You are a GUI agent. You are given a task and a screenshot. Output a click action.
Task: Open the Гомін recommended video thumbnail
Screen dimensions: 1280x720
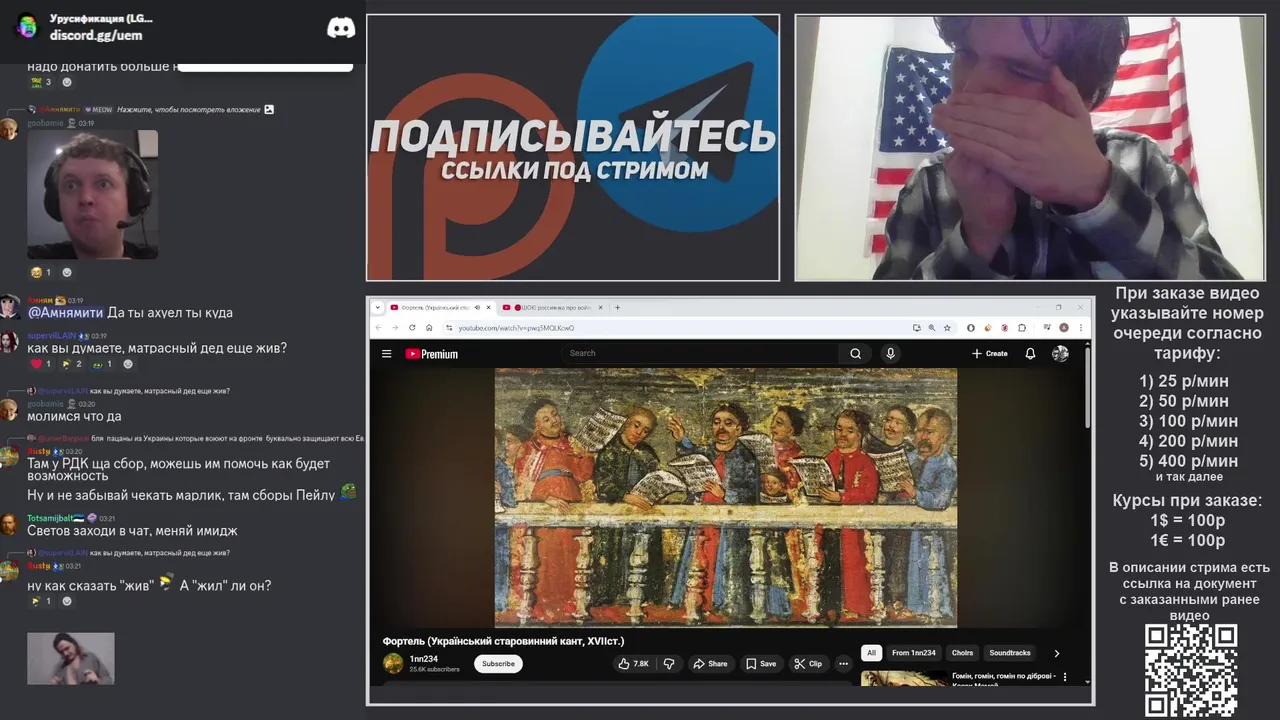point(904,678)
